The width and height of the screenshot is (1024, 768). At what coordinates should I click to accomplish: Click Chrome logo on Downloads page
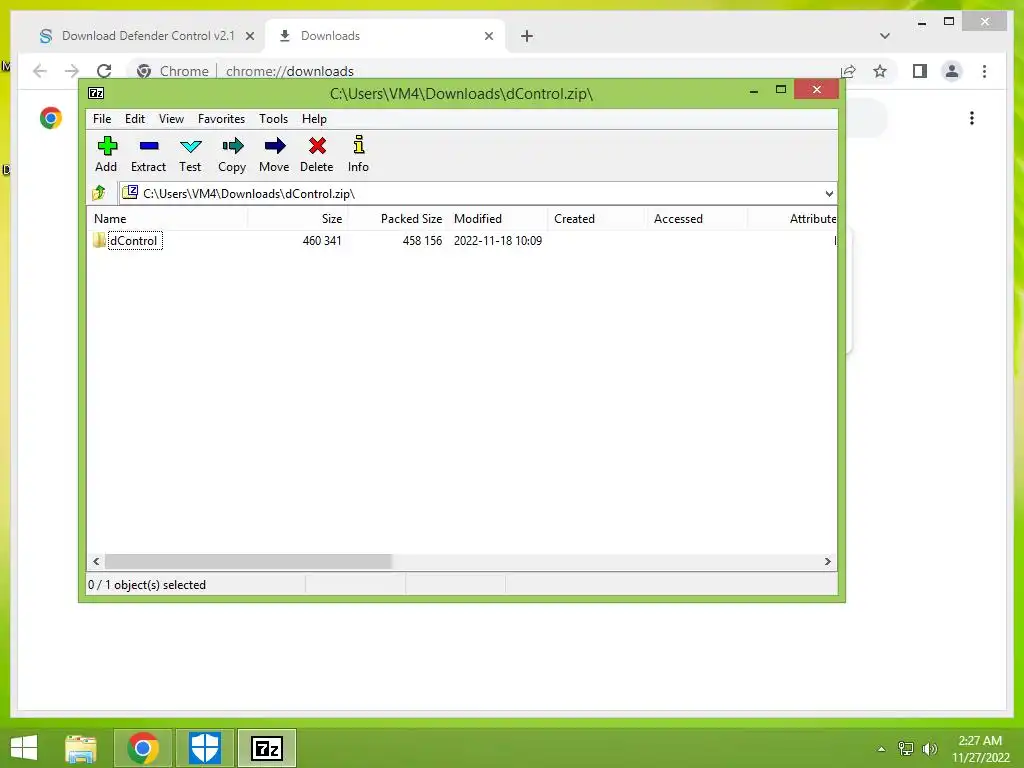click(x=51, y=118)
